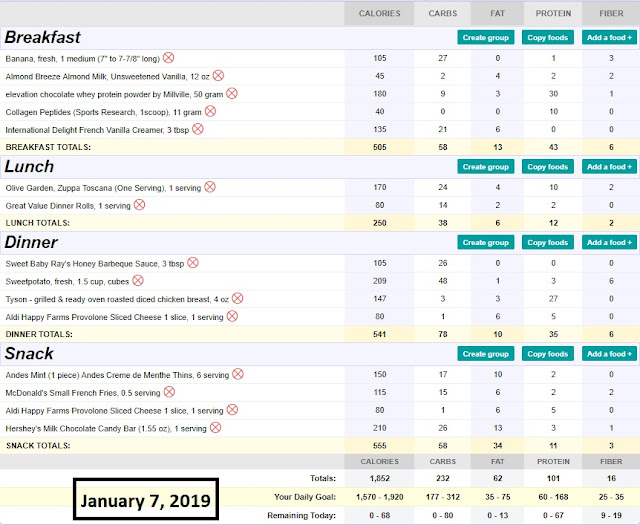Image resolution: width=640 pixels, height=525 pixels.
Task: Remove Great Value Dinner Rolls entry
Action: click(x=140, y=205)
